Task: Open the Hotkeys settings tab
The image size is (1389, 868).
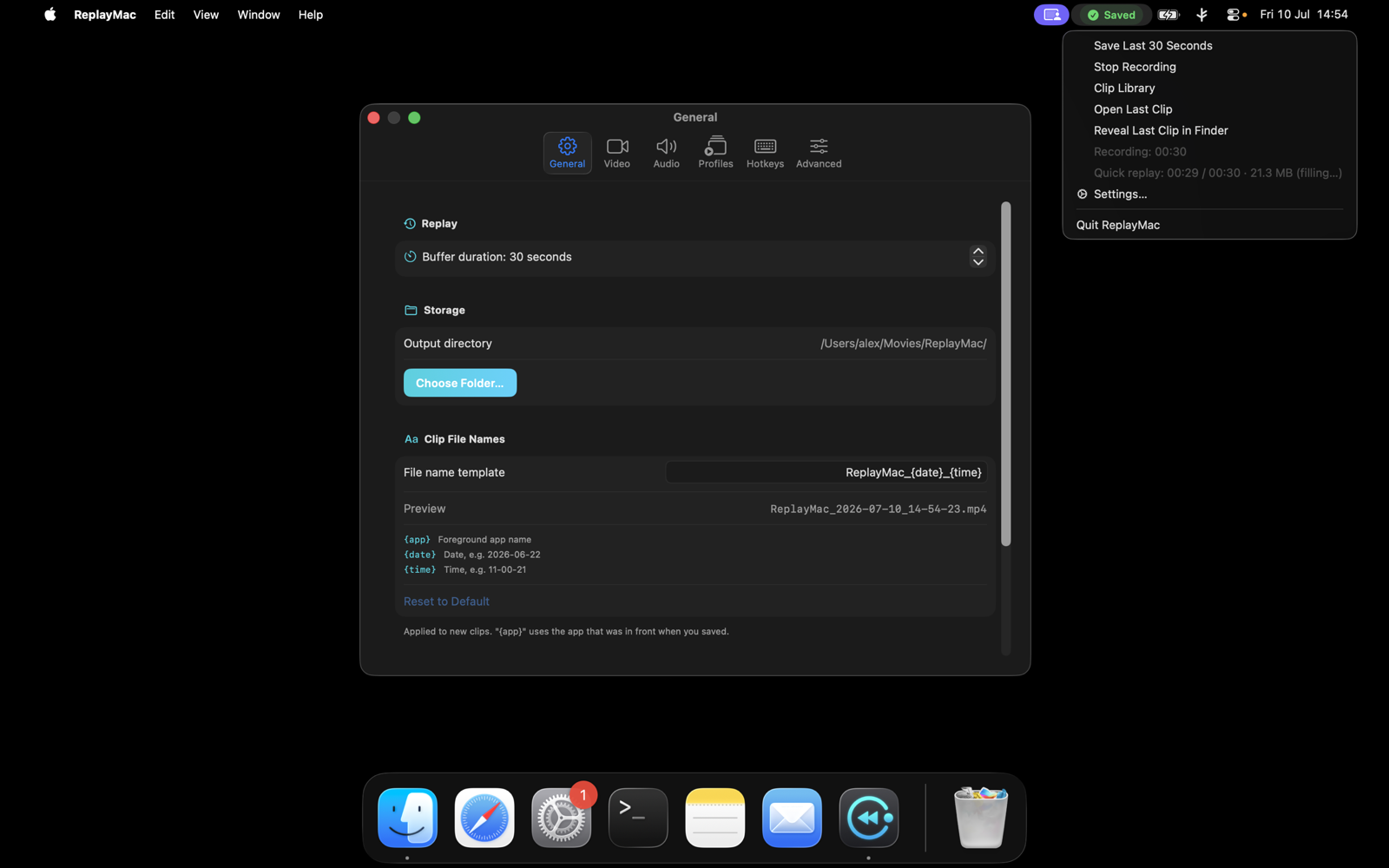Action: point(765,153)
